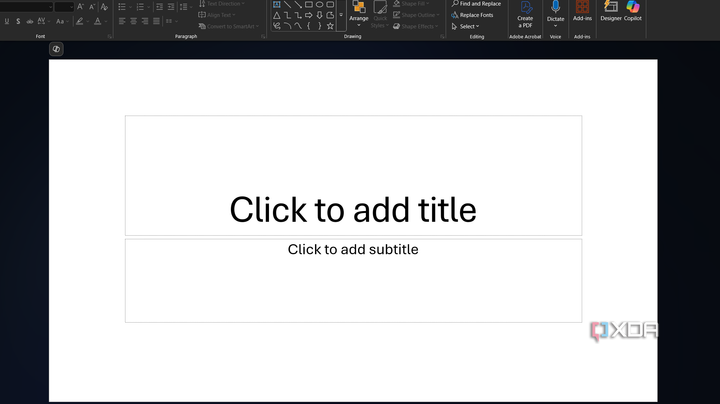Select the Elbow Connector shape
Viewport: 720px width, 404px height.
tap(287, 15)
